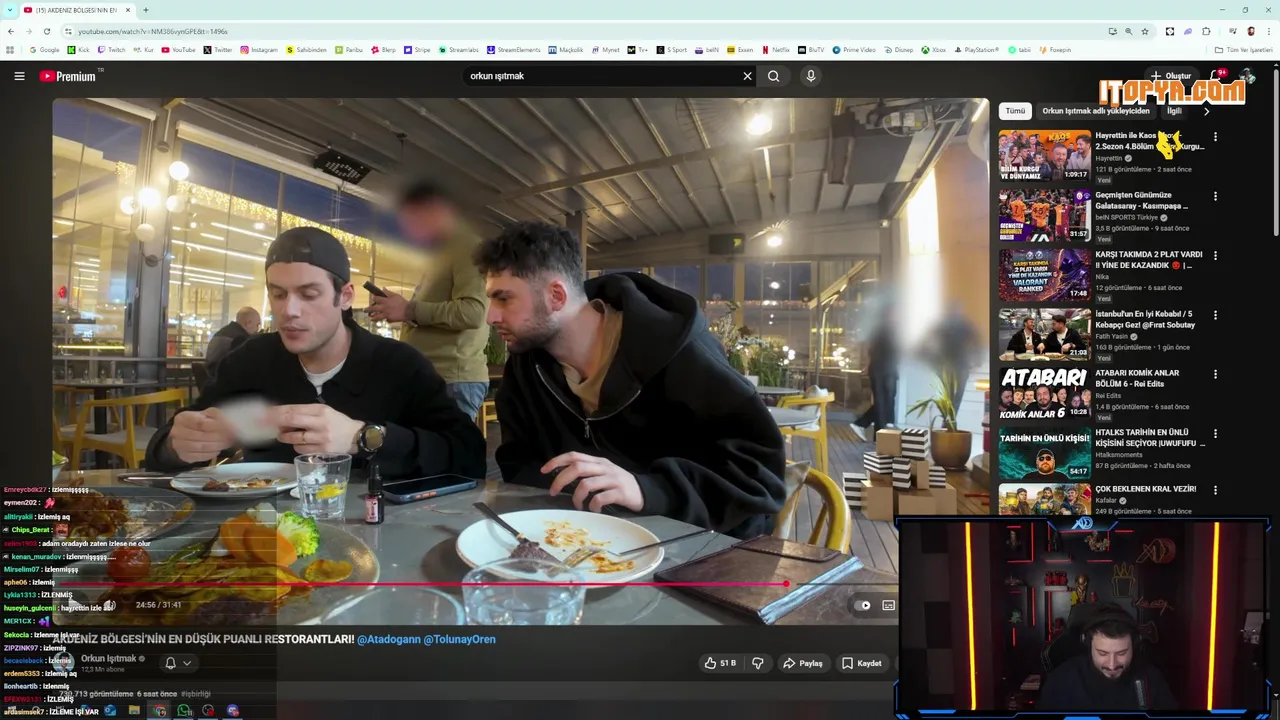Open WhatsApp from the Windows taskbar
Image resolution: width=1280 pixels, height=720 pixels.
[184, 711]
